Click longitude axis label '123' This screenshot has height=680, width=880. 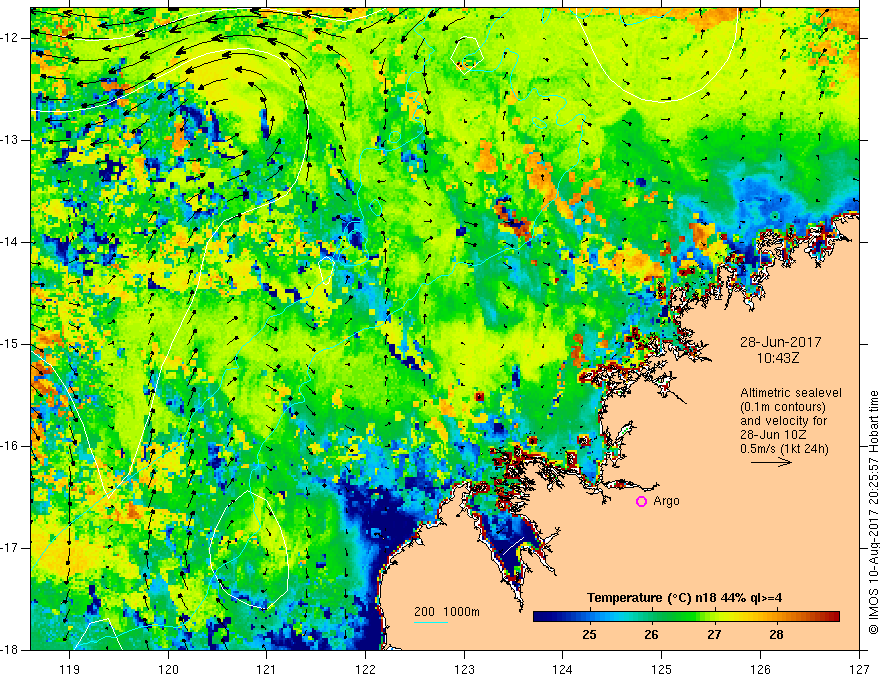pos(464,669)
